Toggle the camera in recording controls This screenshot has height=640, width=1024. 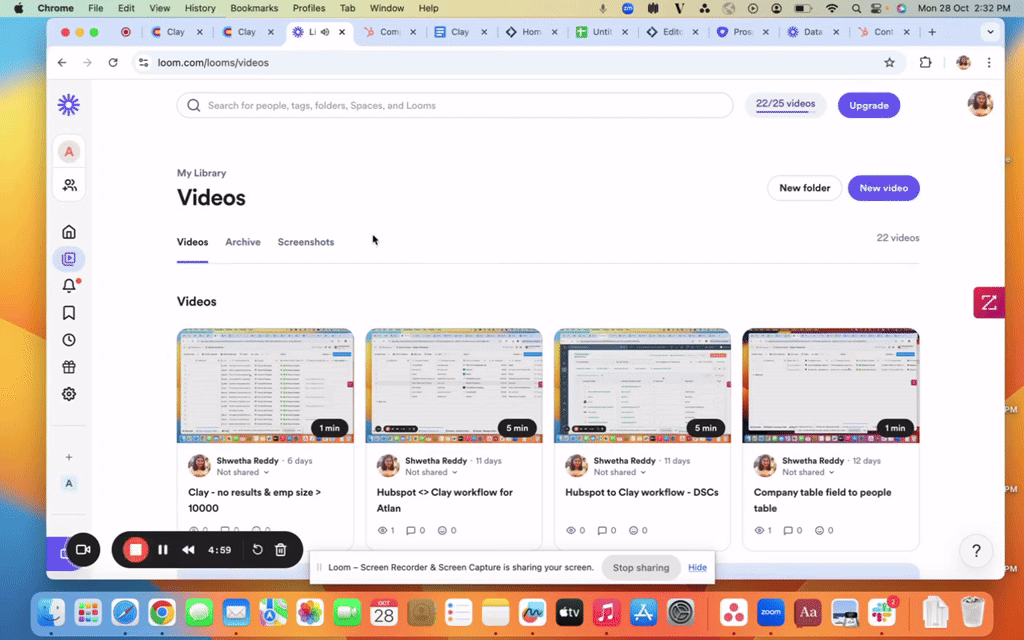(x=83, y=549)
